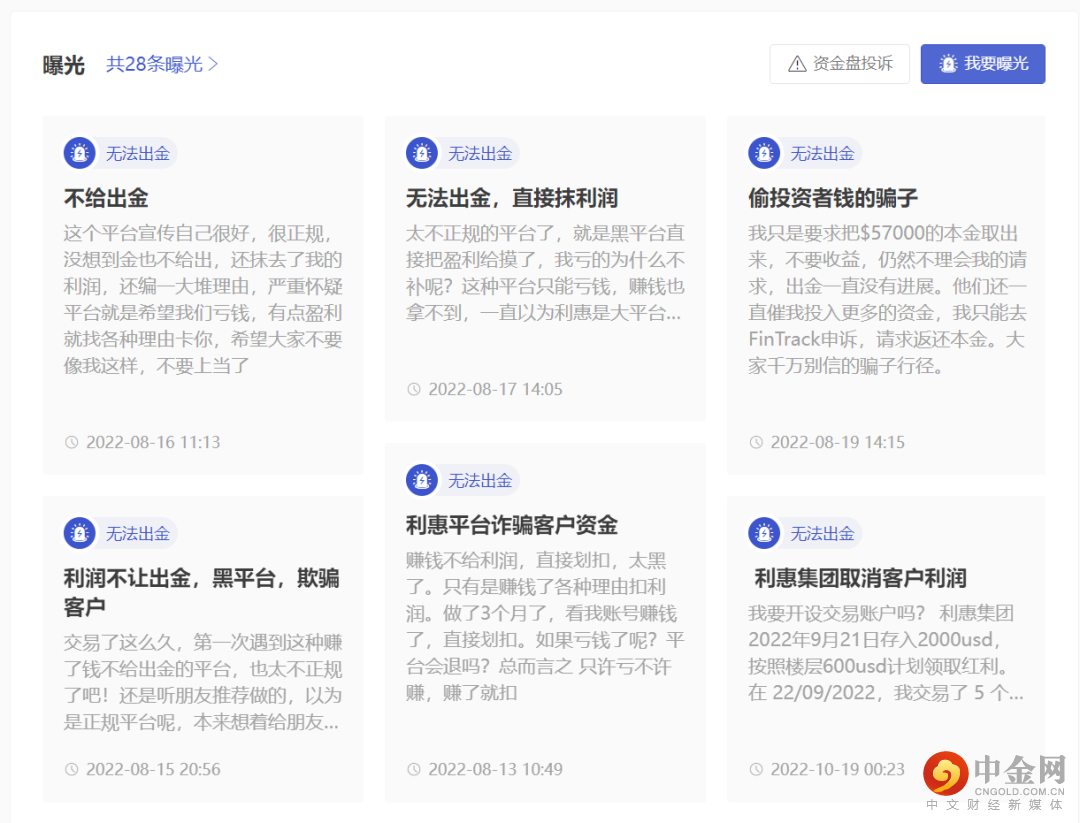Click the clock icon beside 2022-08-15 20:56
The width and height of the screenshot is (1080, 823).
(72, 769)
